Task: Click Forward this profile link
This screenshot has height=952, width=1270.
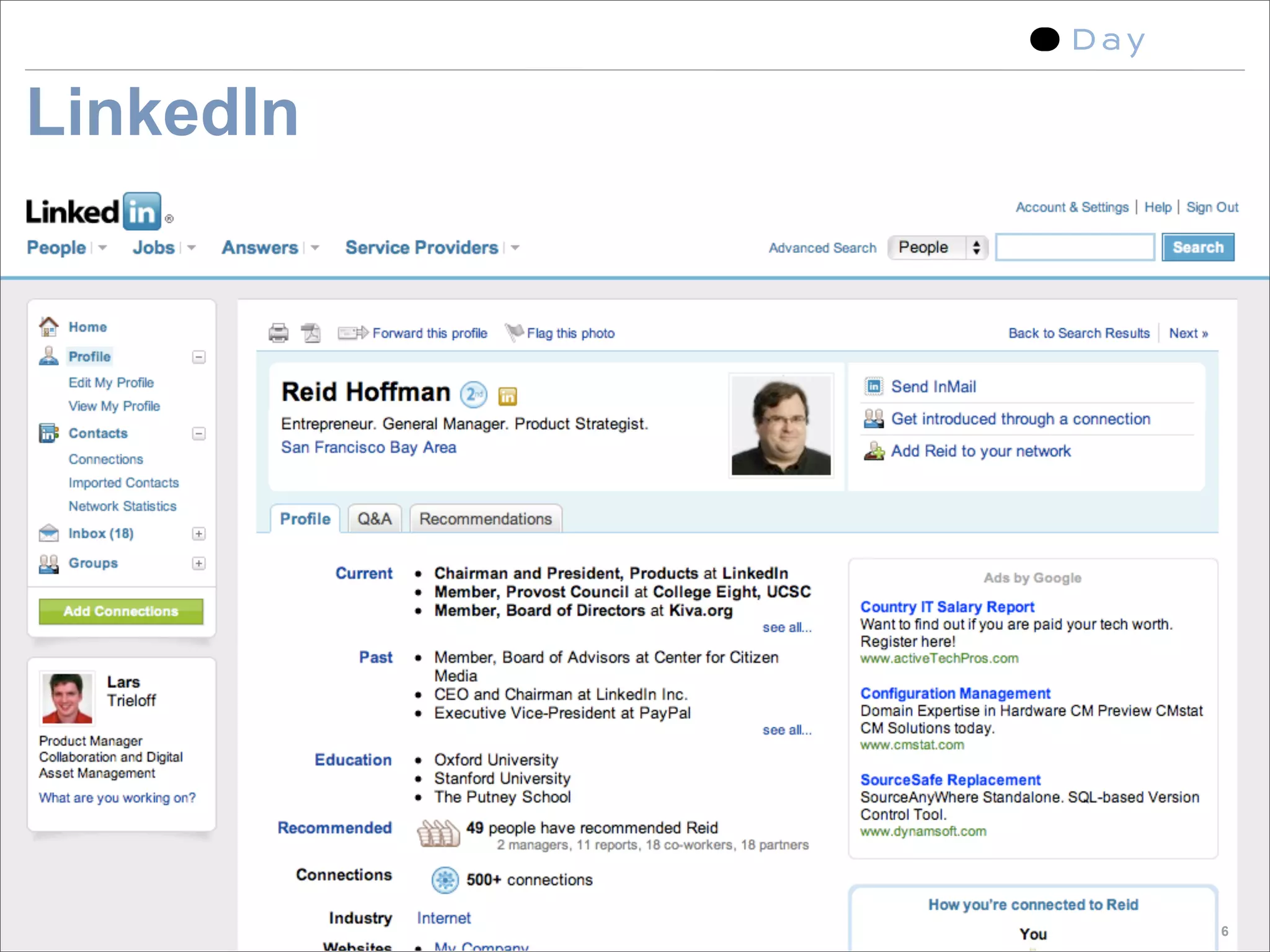Action: click(430, 333)
